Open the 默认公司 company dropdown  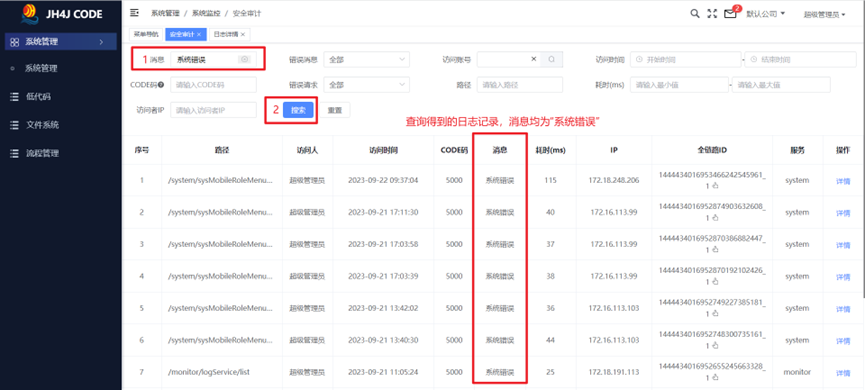point(765,14)
